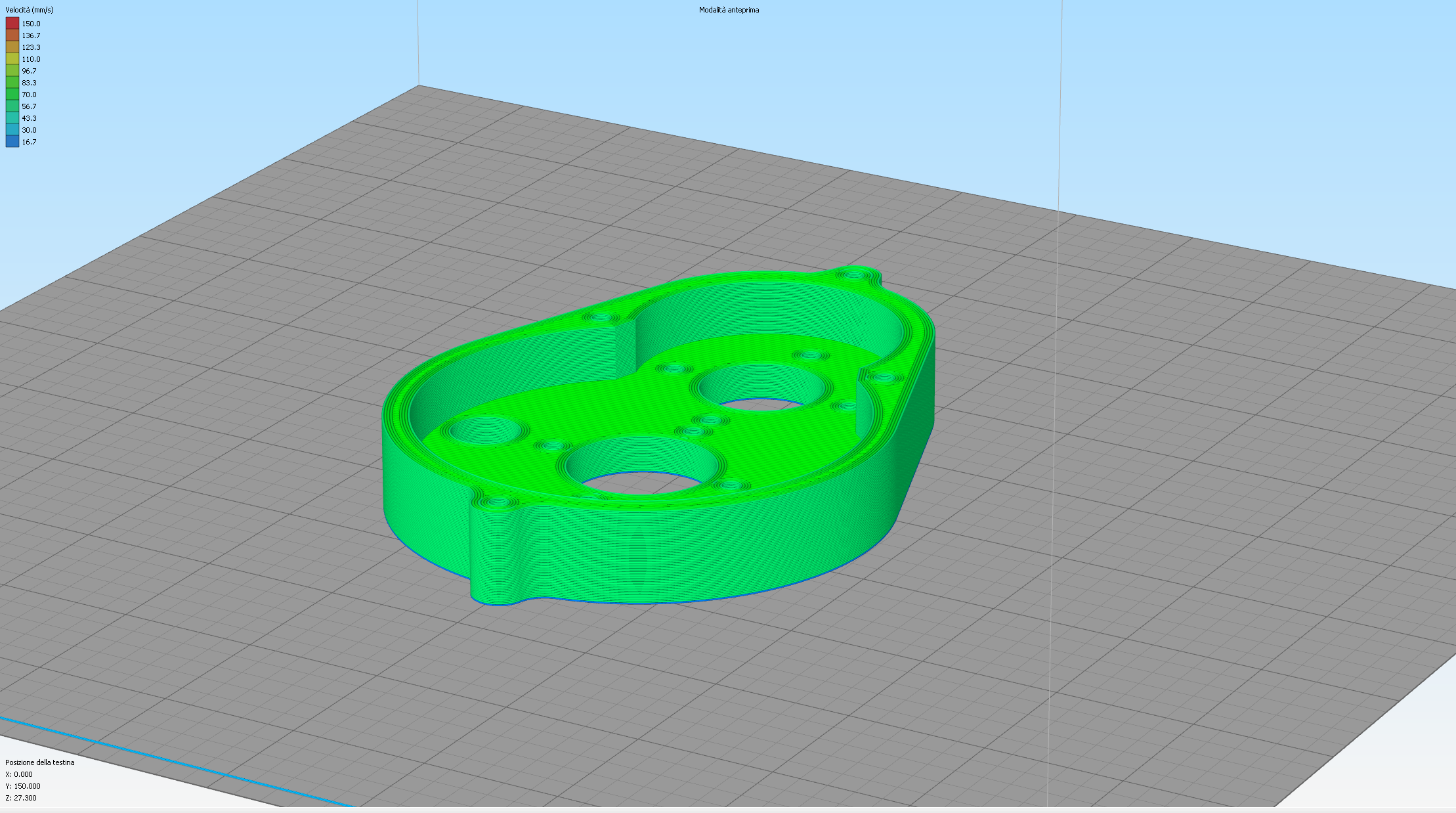
Task: Click the 70.0 green legend swatch
Action: [12, 95]
